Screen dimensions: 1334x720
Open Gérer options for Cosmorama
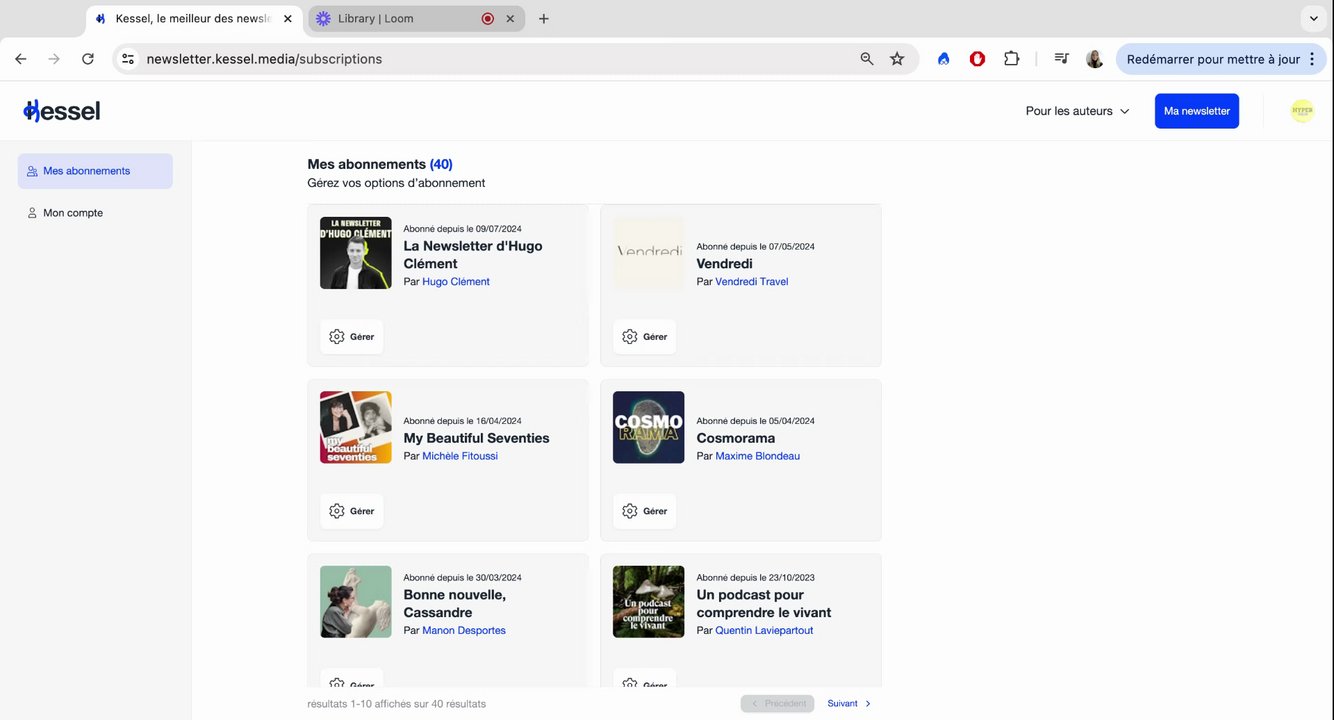pyautogui.click(x=644, y=511)
